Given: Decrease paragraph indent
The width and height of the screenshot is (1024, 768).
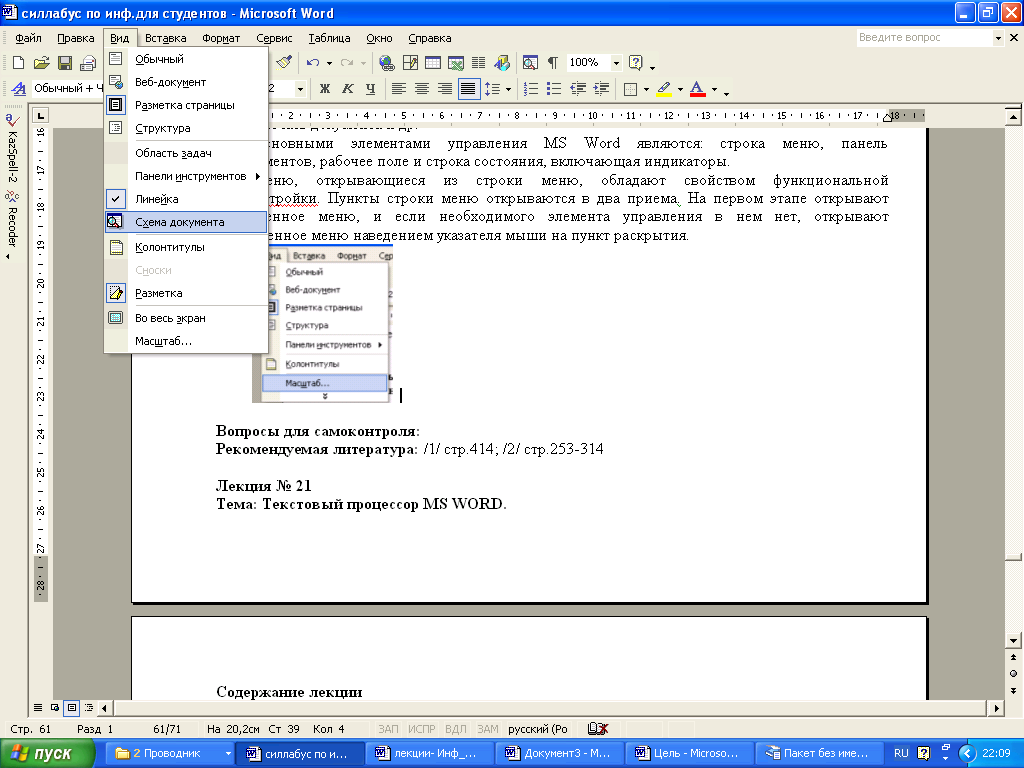Looking at the screenshot, I should (577, 89).
